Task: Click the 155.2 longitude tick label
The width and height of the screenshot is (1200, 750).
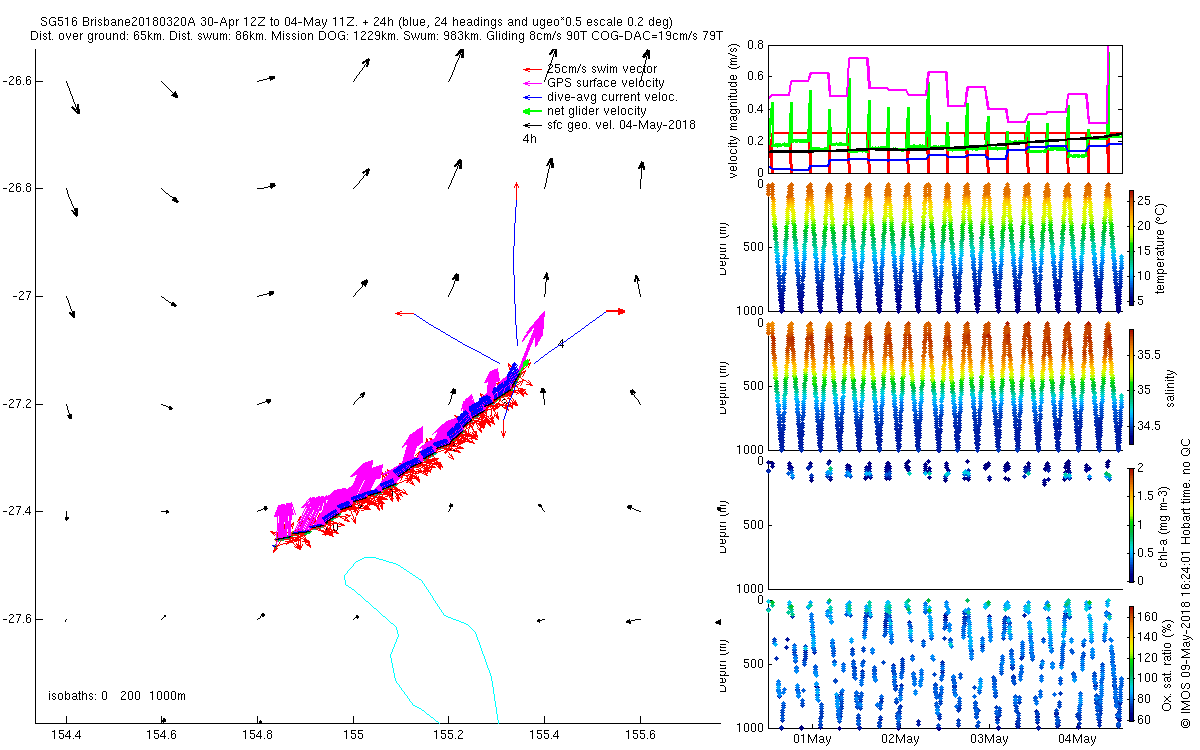Action: [x=448, y=735]
